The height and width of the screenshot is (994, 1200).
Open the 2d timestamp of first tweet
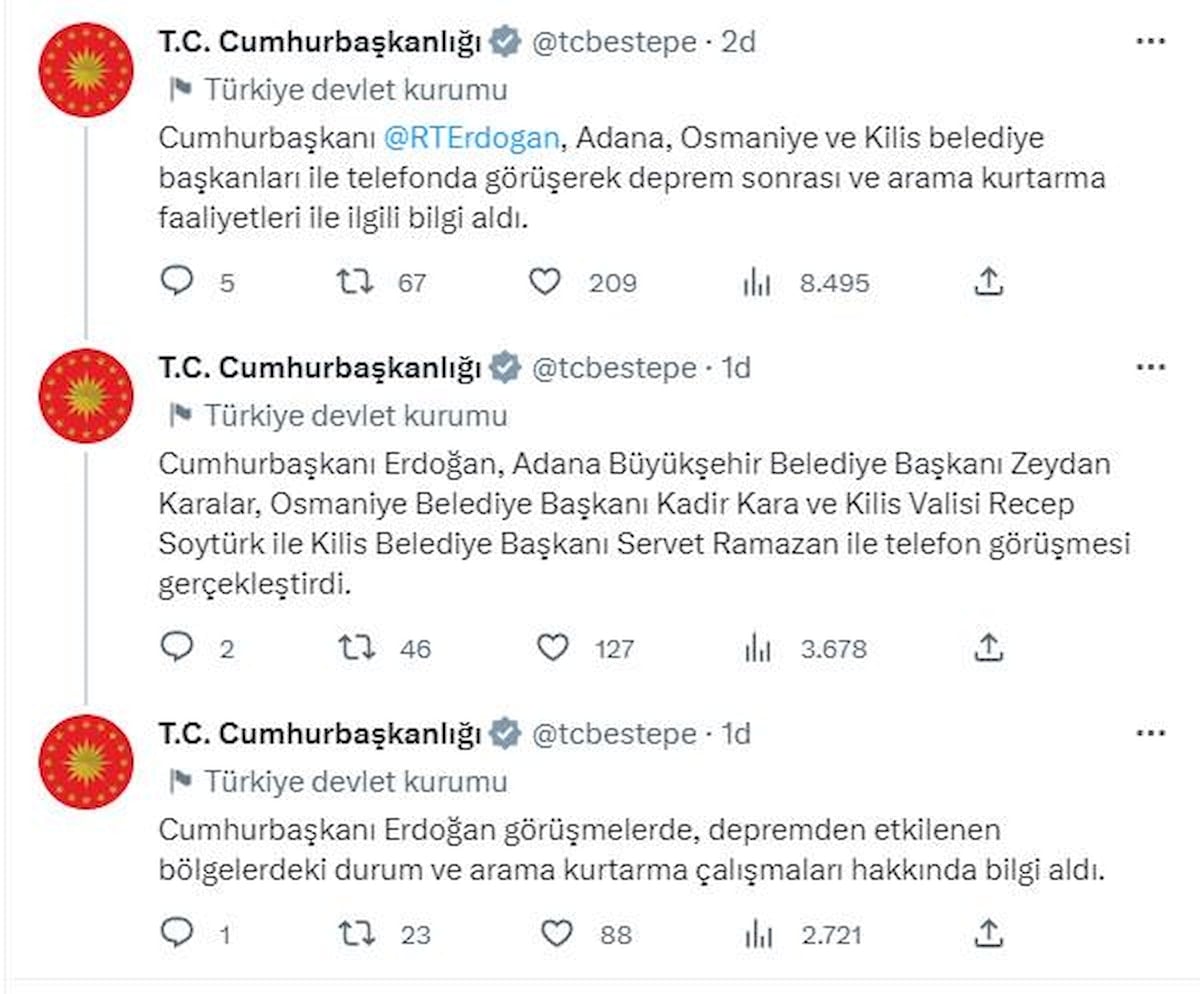pos(740,42)
